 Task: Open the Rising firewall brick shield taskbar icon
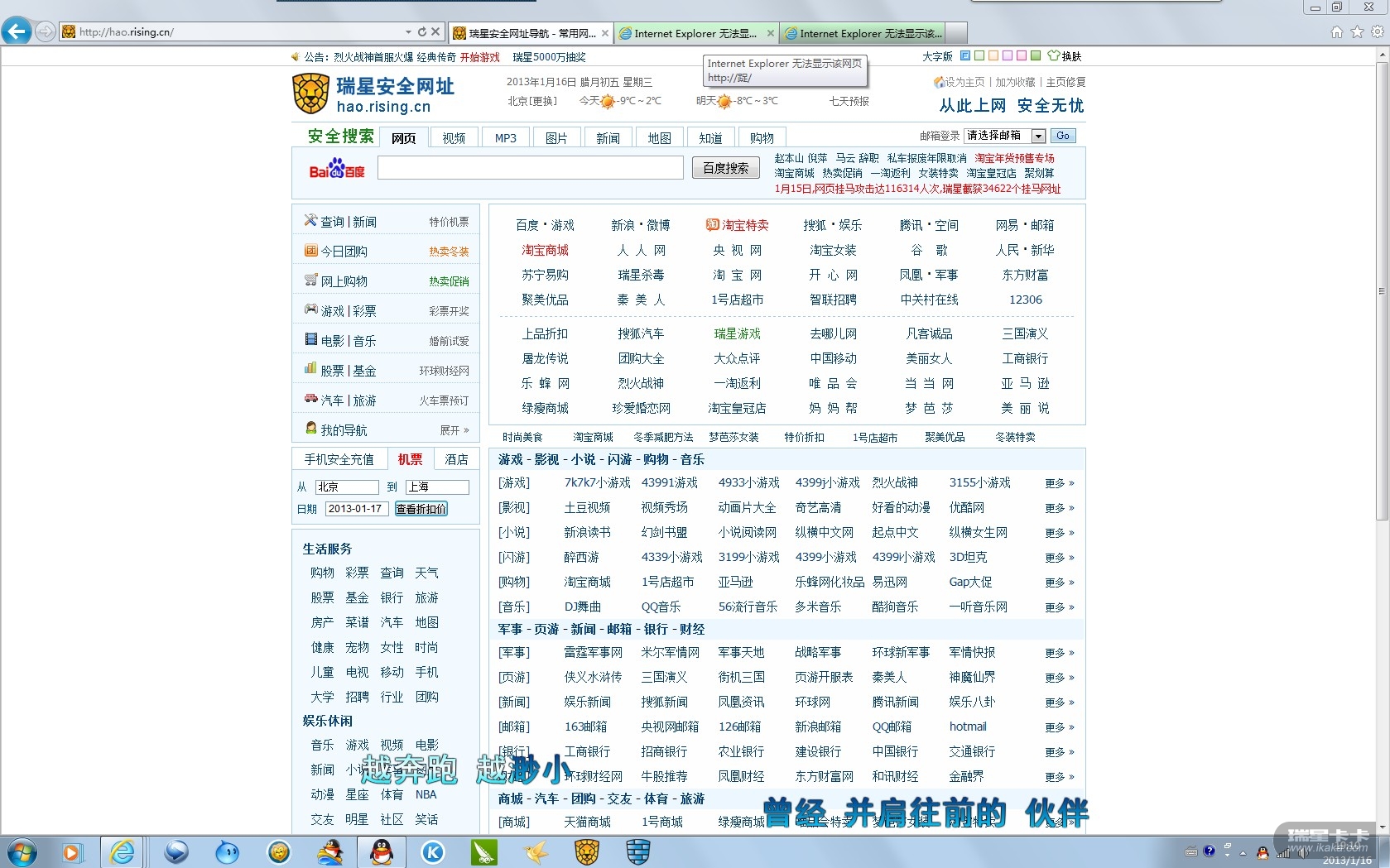click(x=638, y=851)
